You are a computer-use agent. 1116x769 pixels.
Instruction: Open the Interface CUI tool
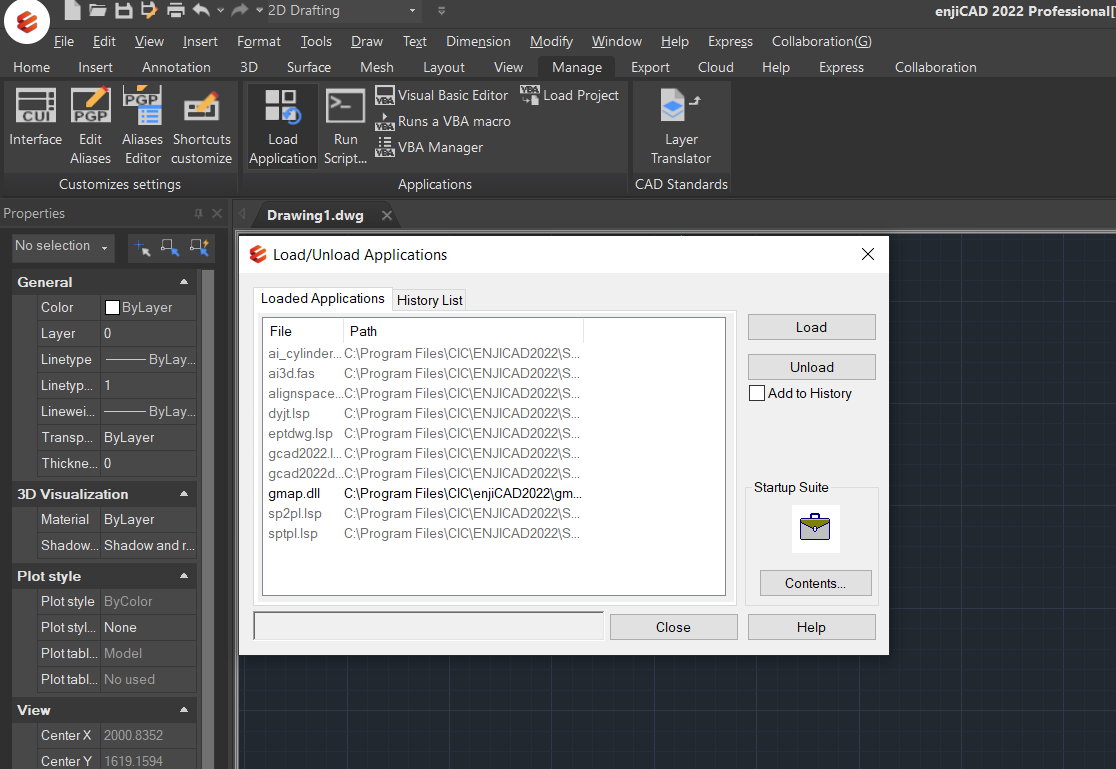(x=36, y=117)
